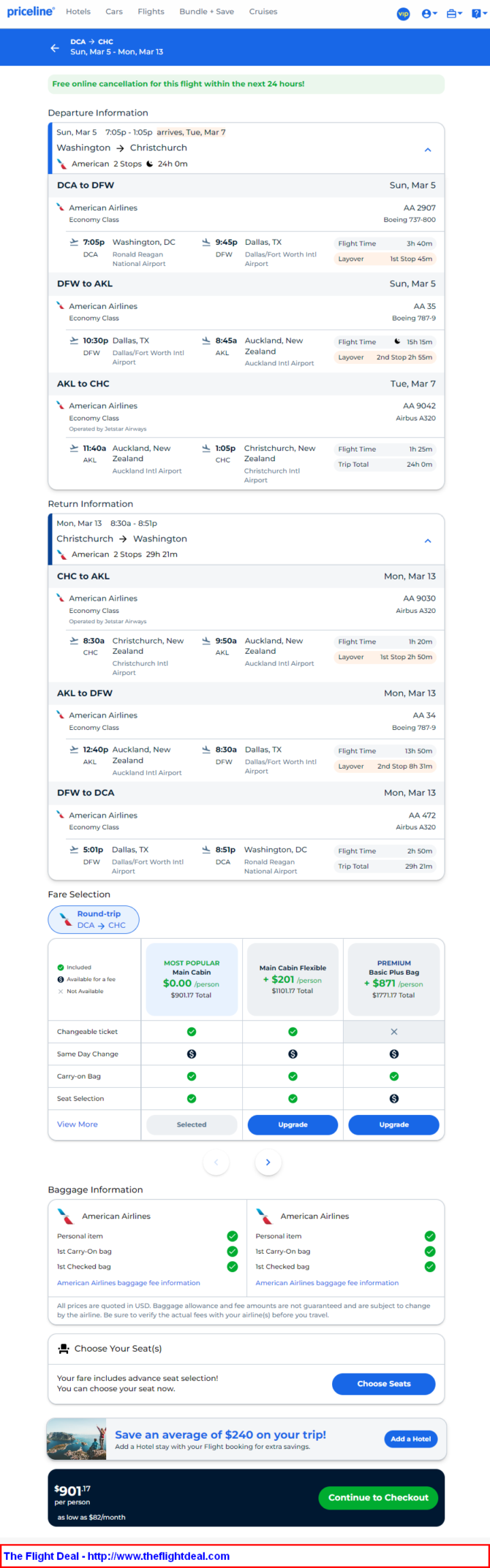The height and width of the screenshot is (1568, 490).
Task: Click the American Airlines logo in right baggage panel
Action: click(264, 1217)
